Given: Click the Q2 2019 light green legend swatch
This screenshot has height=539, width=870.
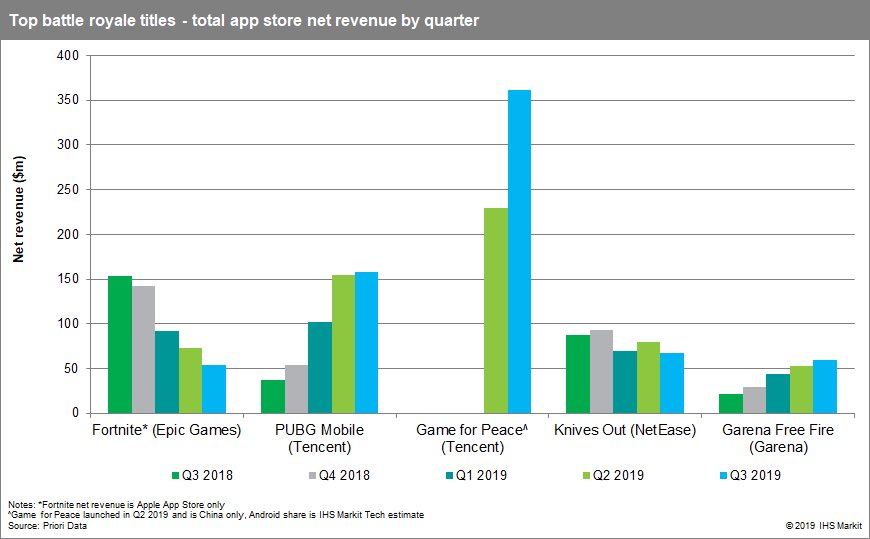Looking at the screenshot, I should coord(586,476).
